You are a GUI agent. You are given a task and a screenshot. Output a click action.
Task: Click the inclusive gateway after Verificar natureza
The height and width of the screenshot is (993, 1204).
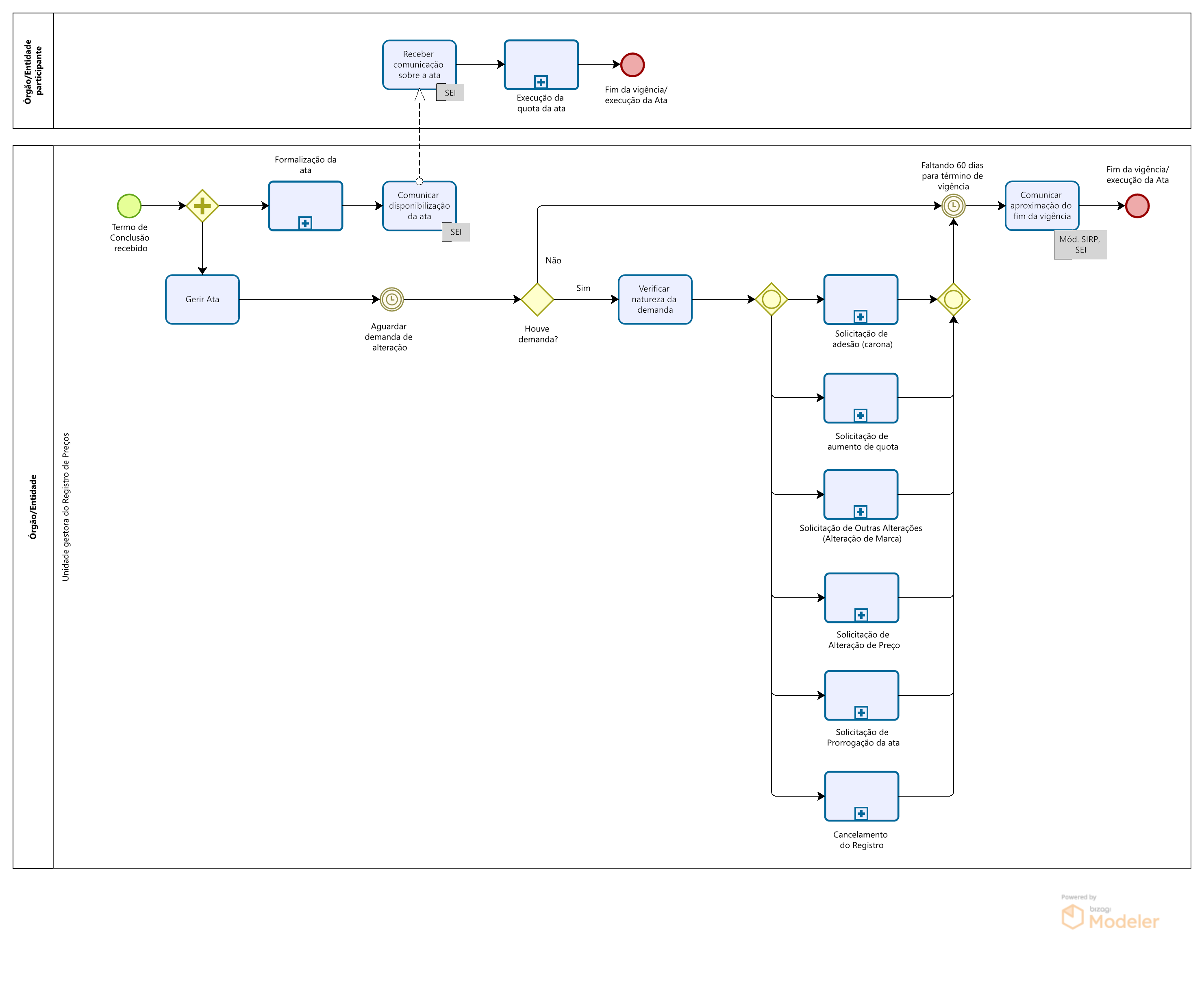(x=771, y=299)
